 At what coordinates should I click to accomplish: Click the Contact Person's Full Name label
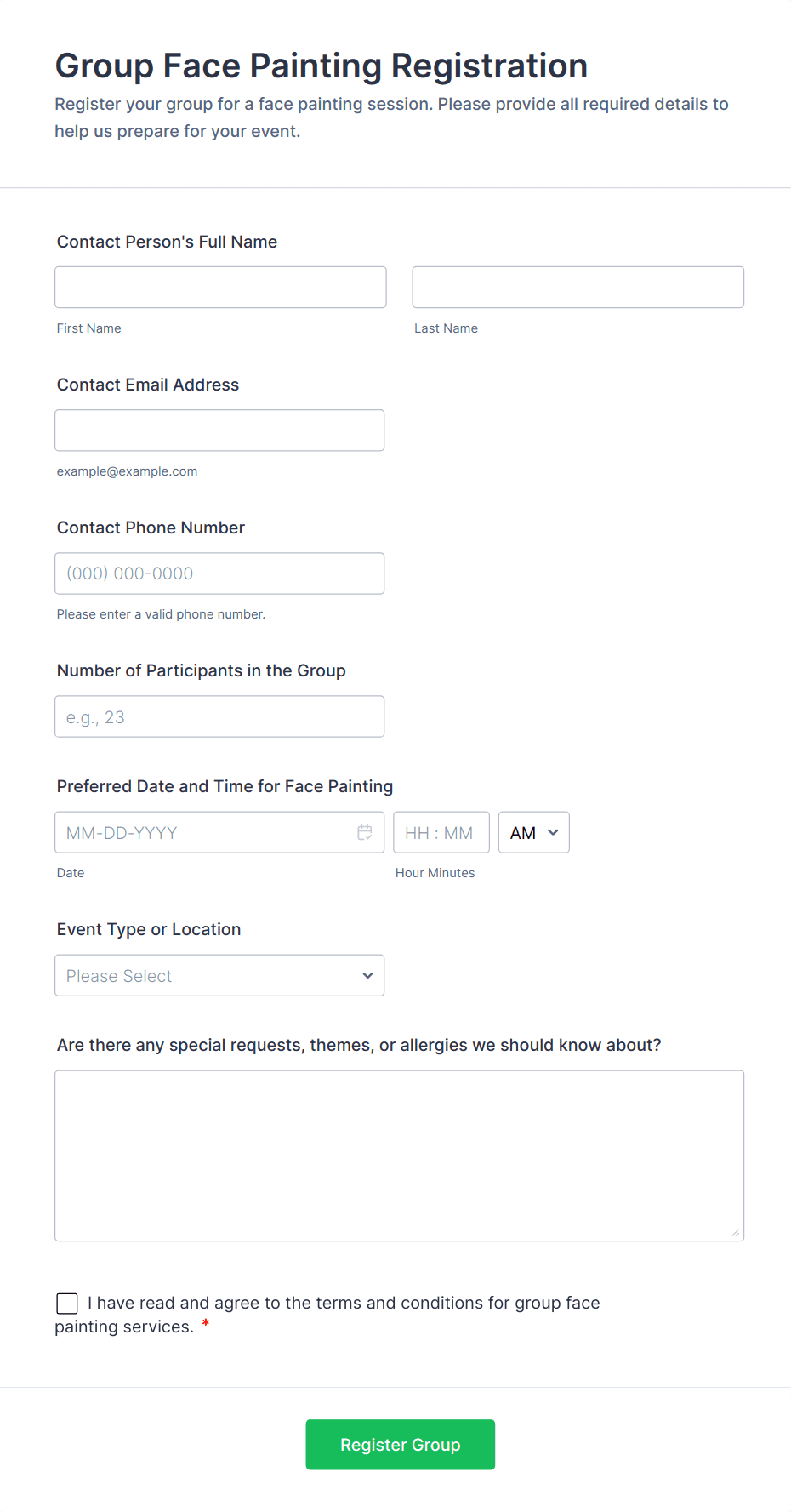(x=167, y=242)
